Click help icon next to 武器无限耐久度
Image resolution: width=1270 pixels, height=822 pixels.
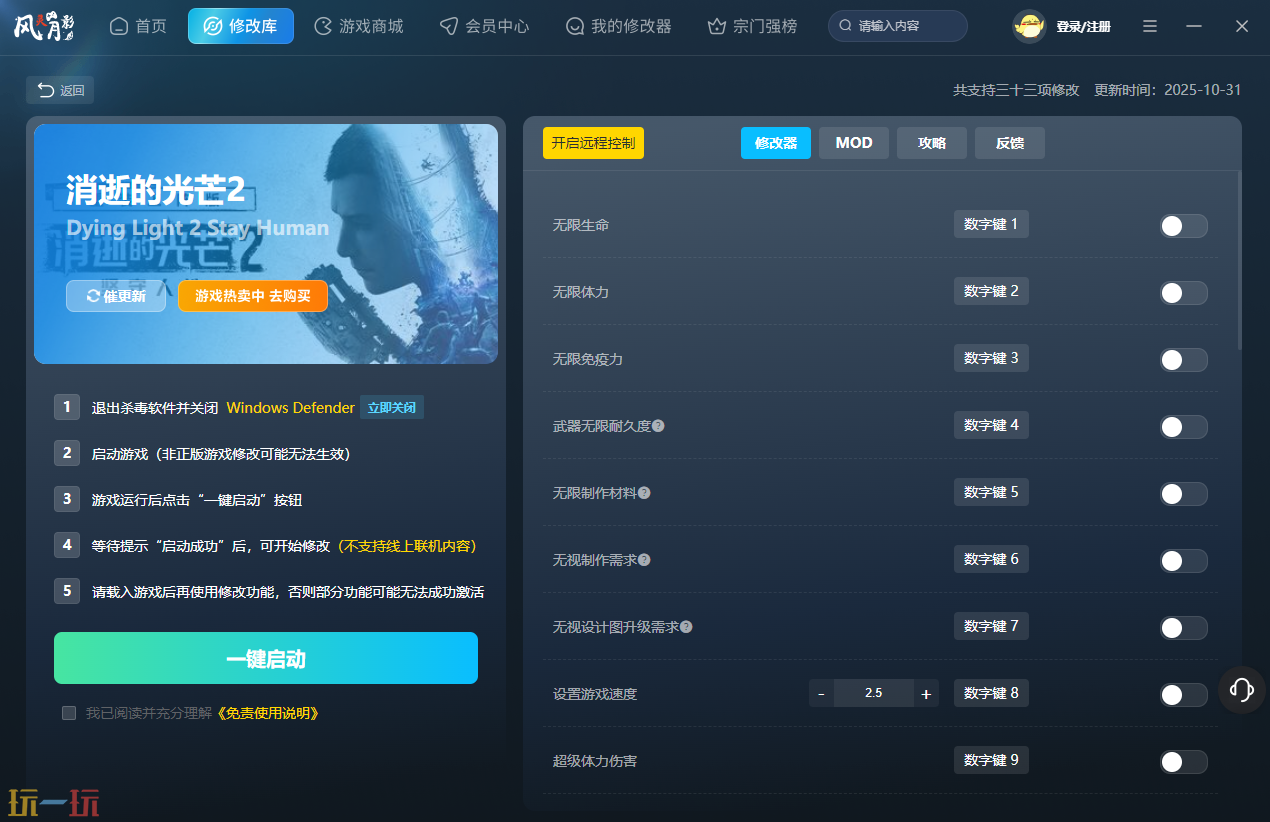click(x=658, y=426)
